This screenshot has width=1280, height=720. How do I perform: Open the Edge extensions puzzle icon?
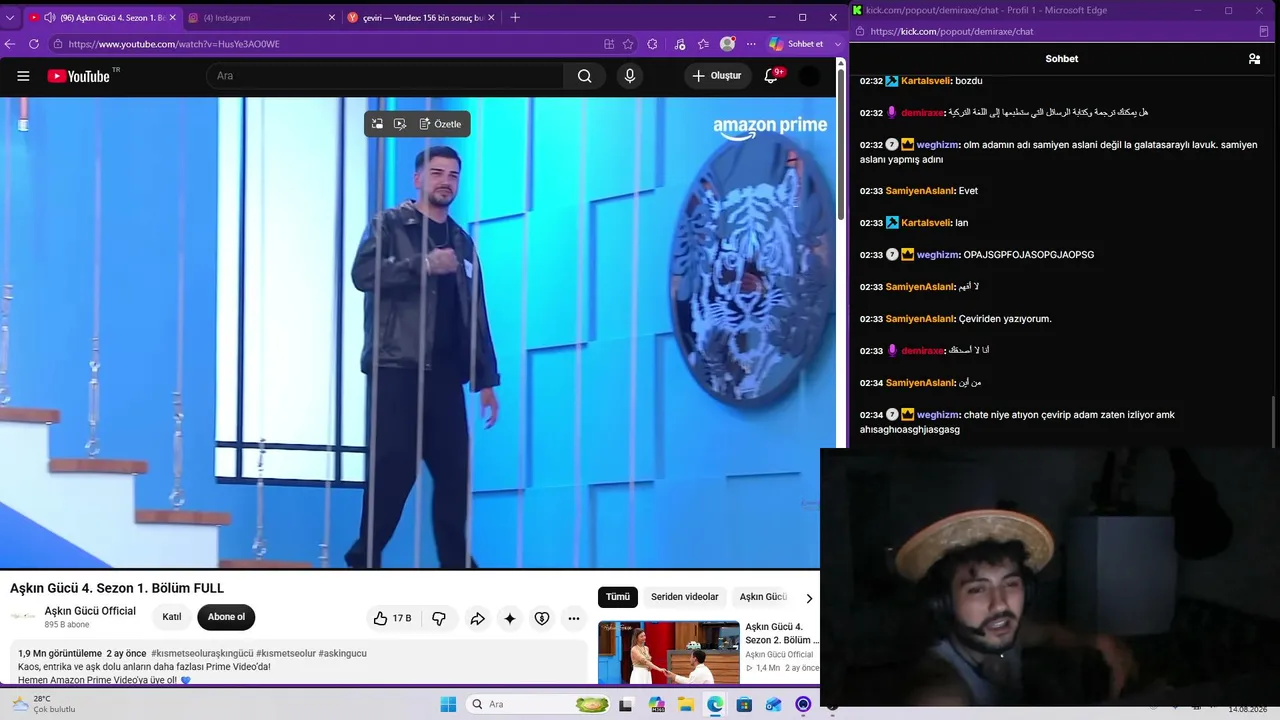click(652, 44)
